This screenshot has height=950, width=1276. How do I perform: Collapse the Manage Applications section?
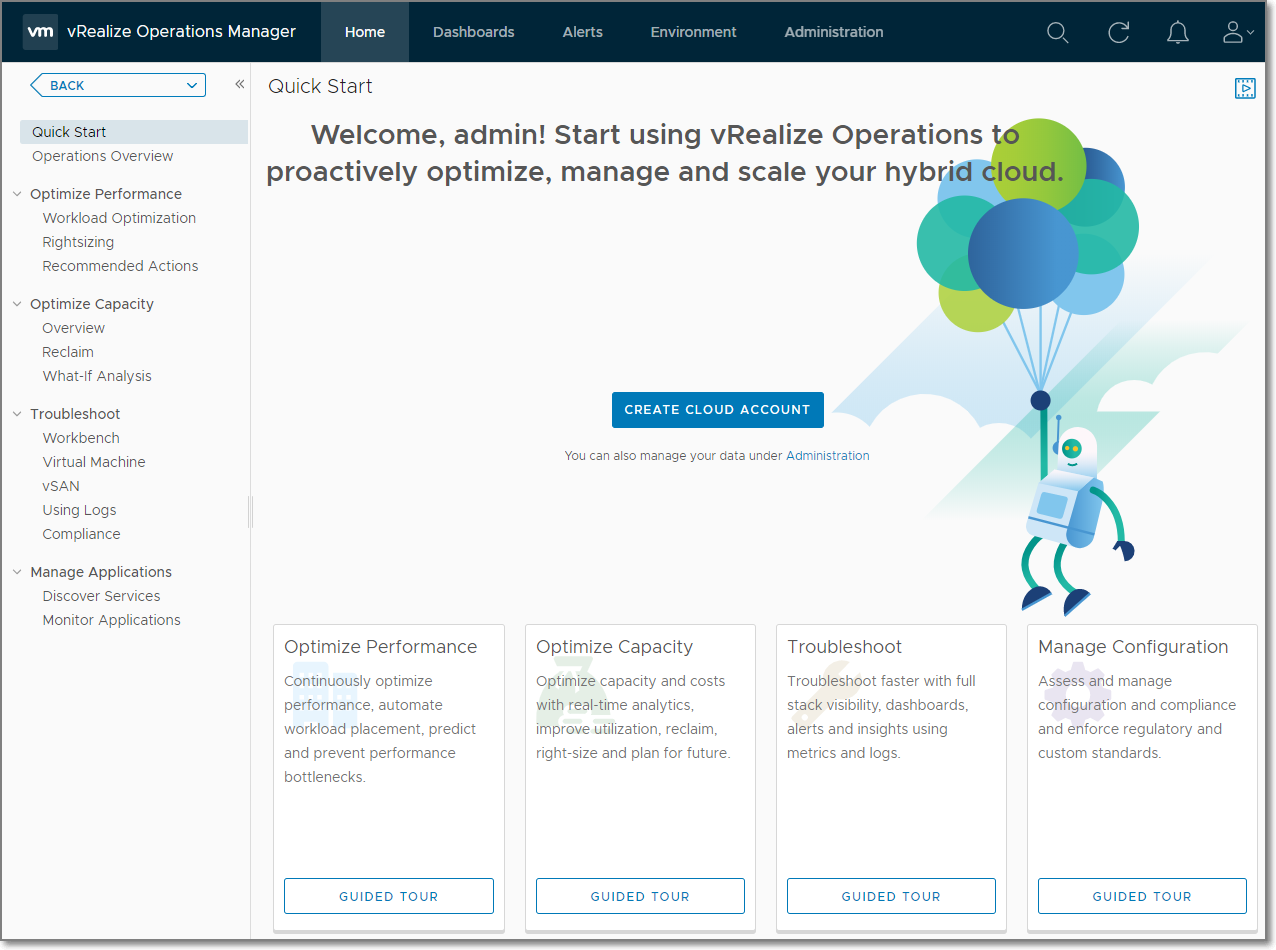click(x=17, y=572)
